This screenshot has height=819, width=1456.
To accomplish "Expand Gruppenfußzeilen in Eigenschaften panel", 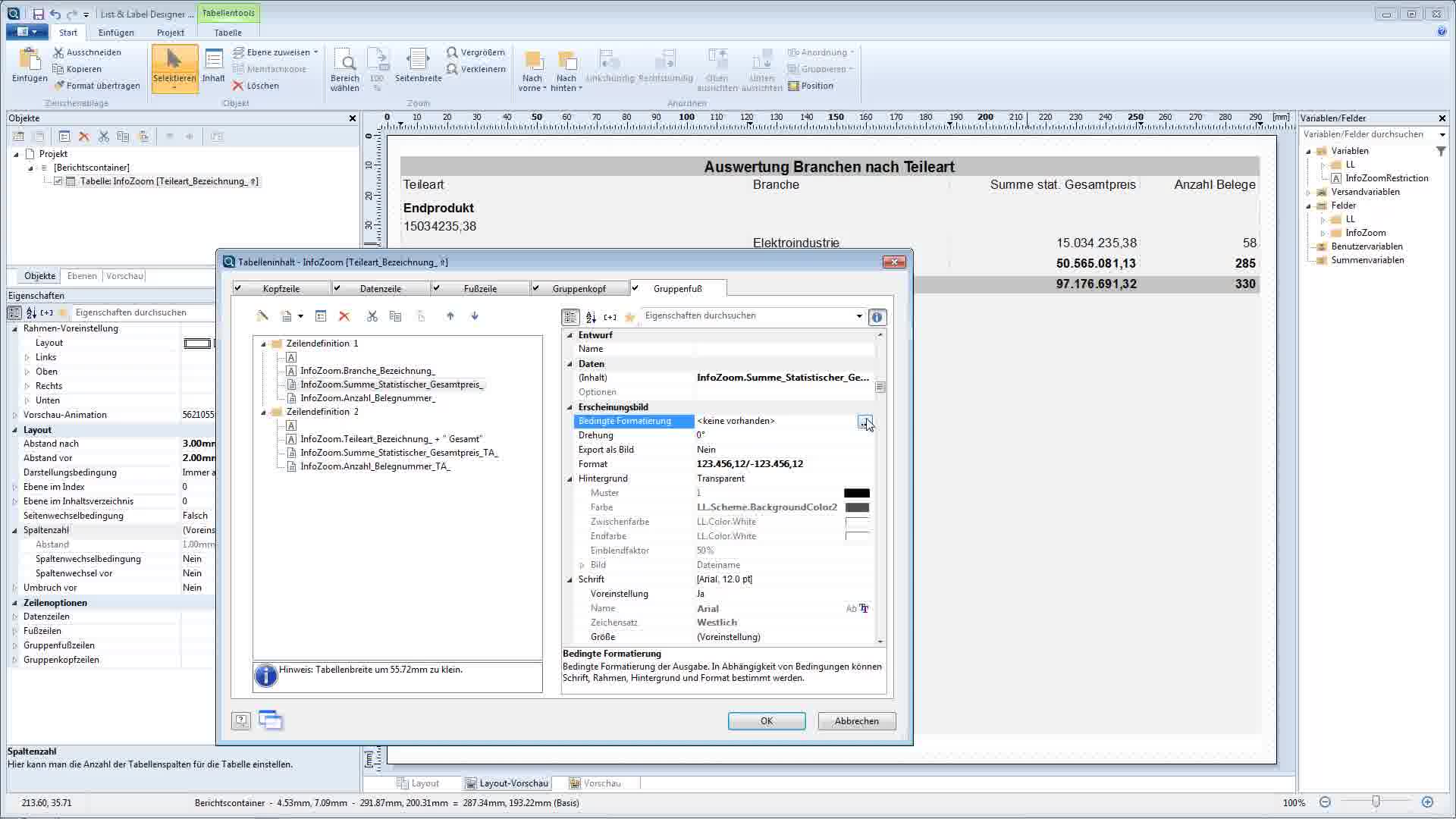I will [15, 645].
